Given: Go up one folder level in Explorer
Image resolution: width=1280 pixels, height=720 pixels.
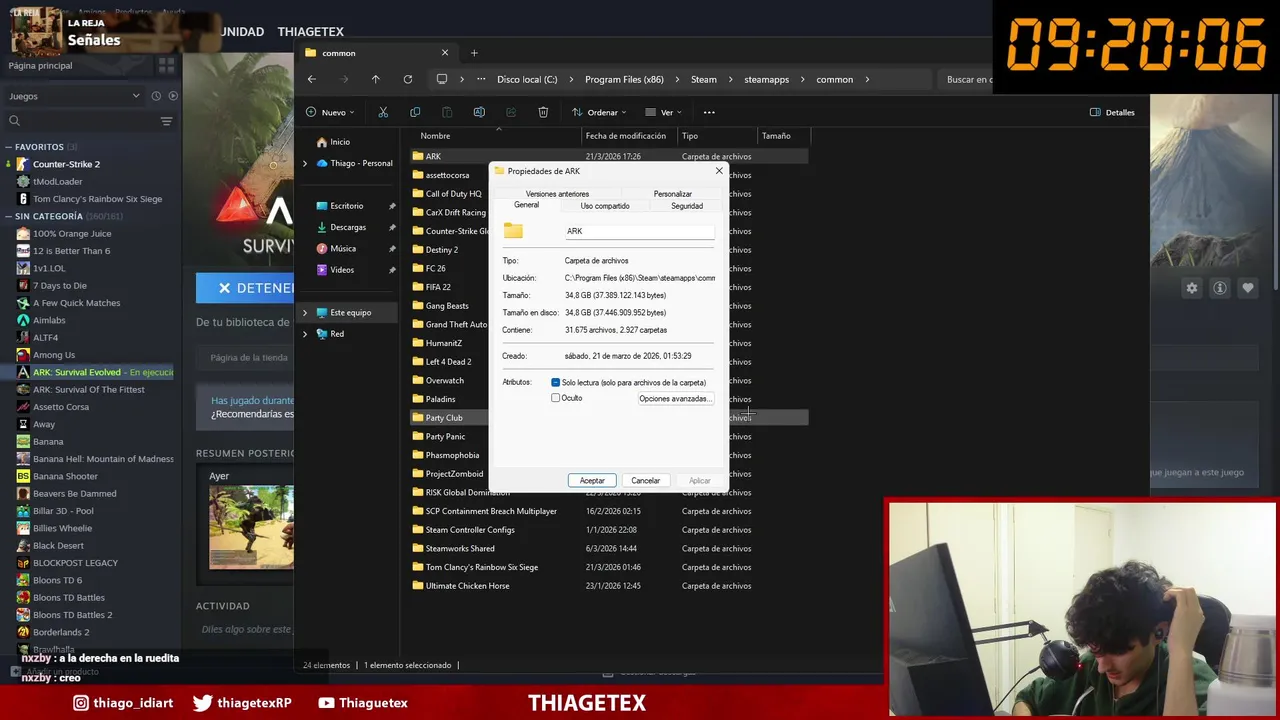Looking at the screenshot, I should (x=375, y=79).
